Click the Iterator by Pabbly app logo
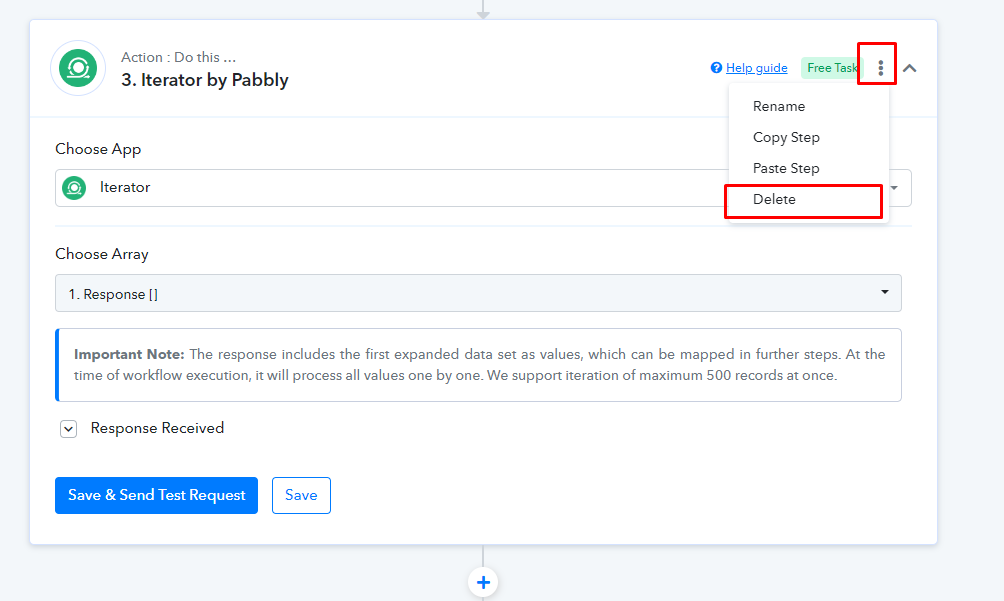This screenshot has height=601, width=1004. [78, 68]
